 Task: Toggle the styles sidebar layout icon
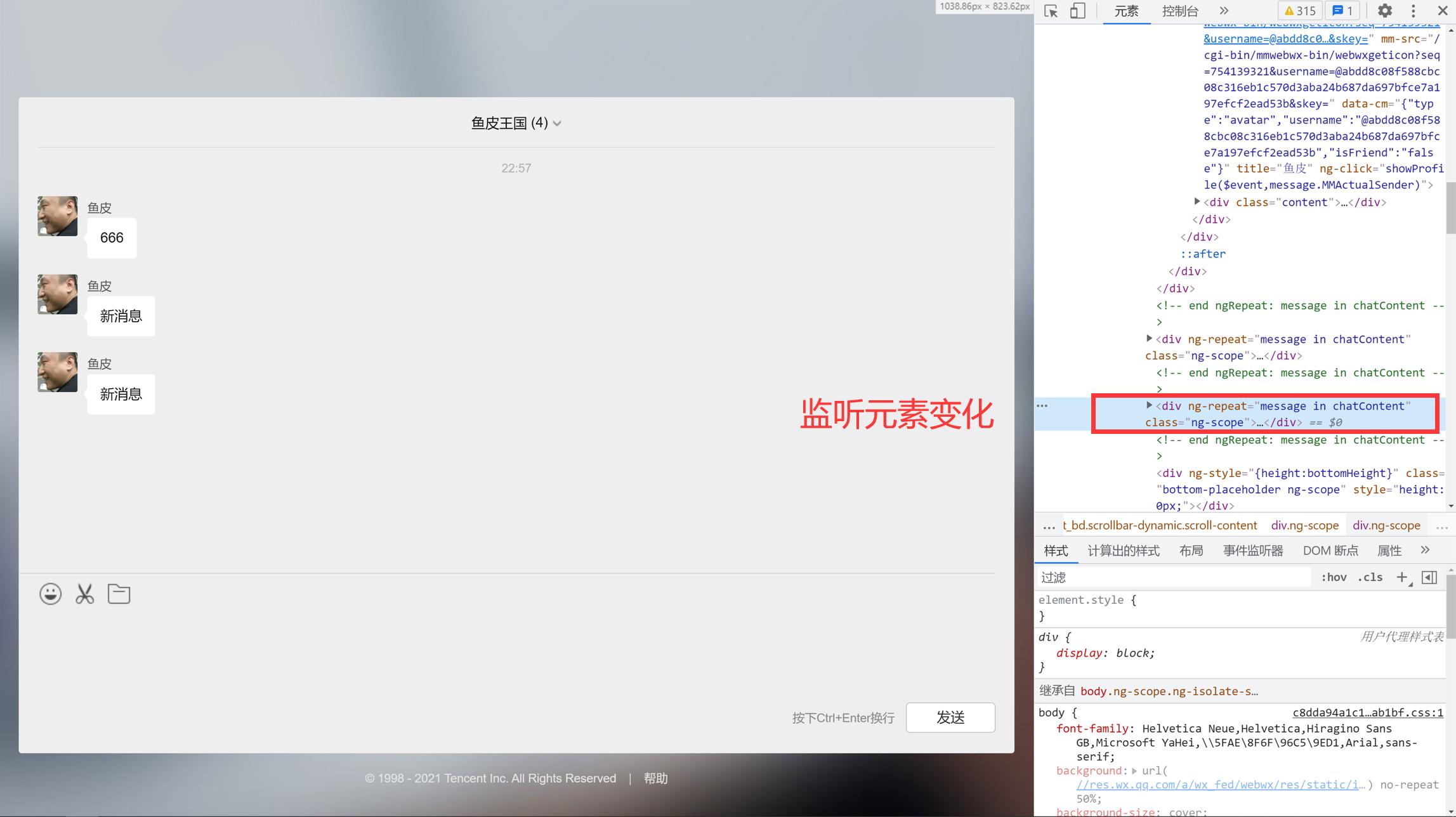(x=1429, y=577)
